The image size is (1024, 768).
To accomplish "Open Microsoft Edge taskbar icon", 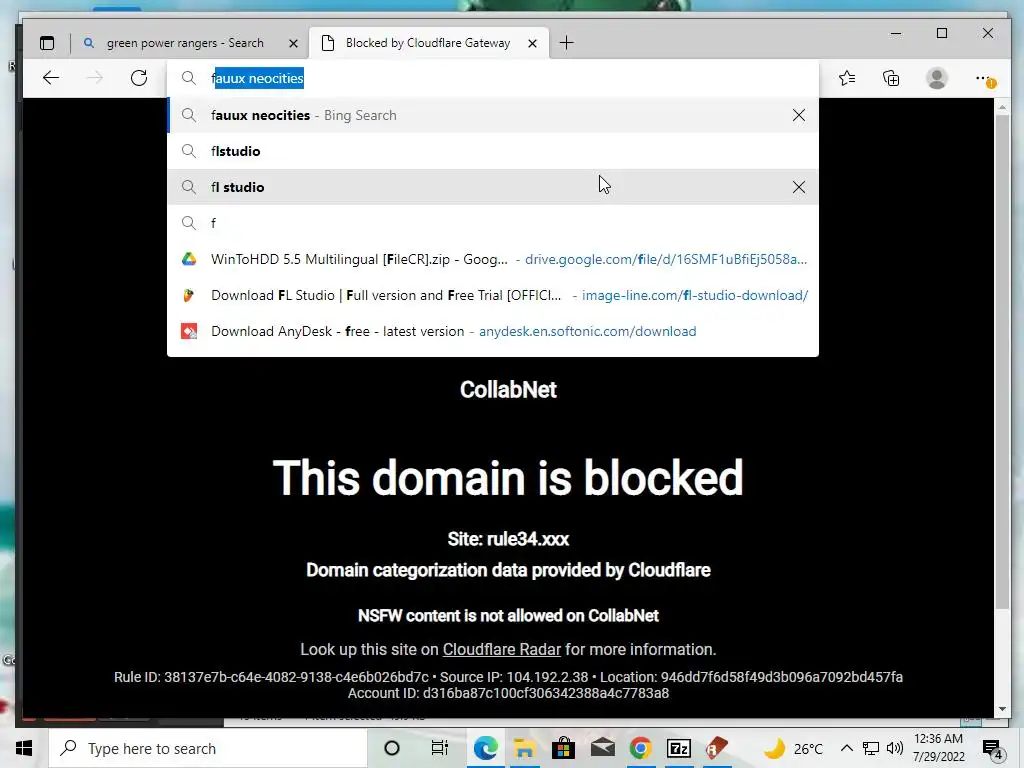I will pyautogui.click(x=485, y=748).
